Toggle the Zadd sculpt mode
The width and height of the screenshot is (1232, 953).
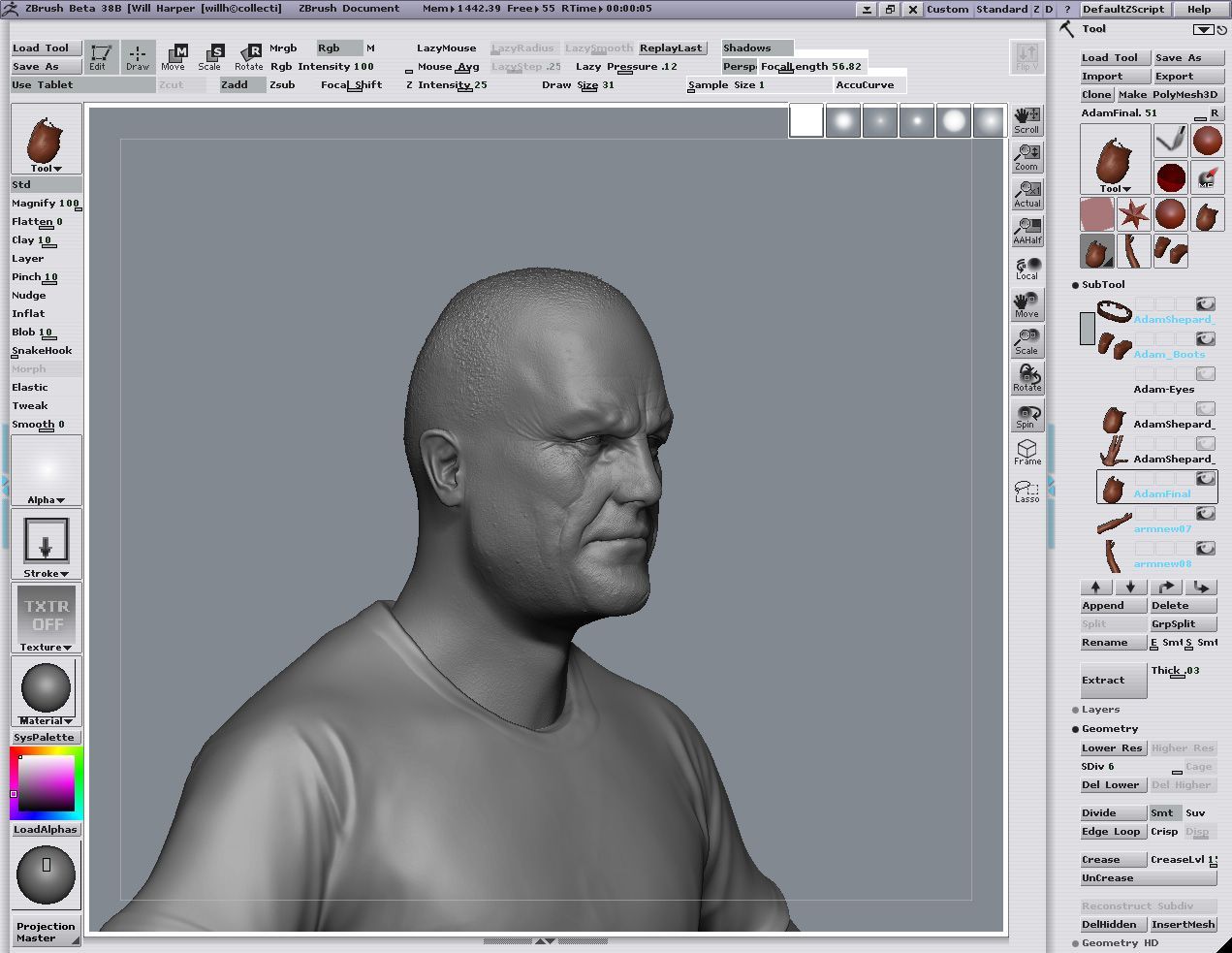pos(235,85)
